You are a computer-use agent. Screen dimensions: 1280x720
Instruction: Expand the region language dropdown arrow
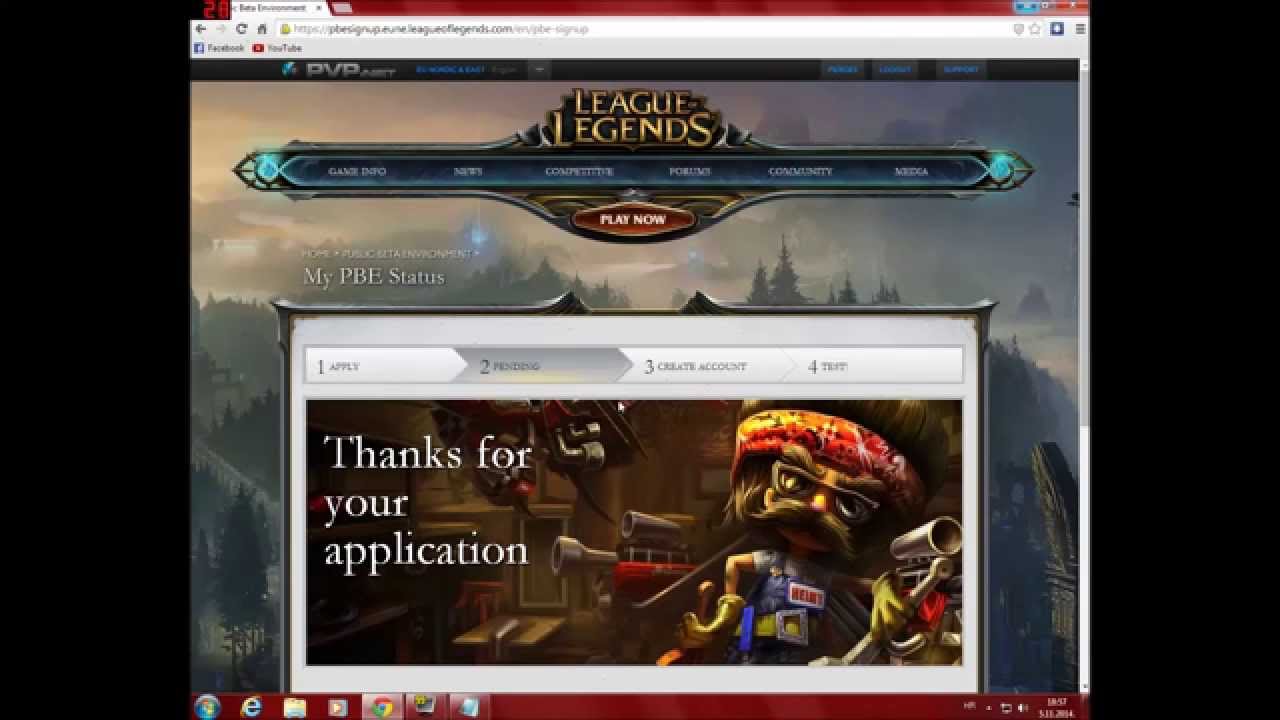pyautogui.click(x=538, y=70)
